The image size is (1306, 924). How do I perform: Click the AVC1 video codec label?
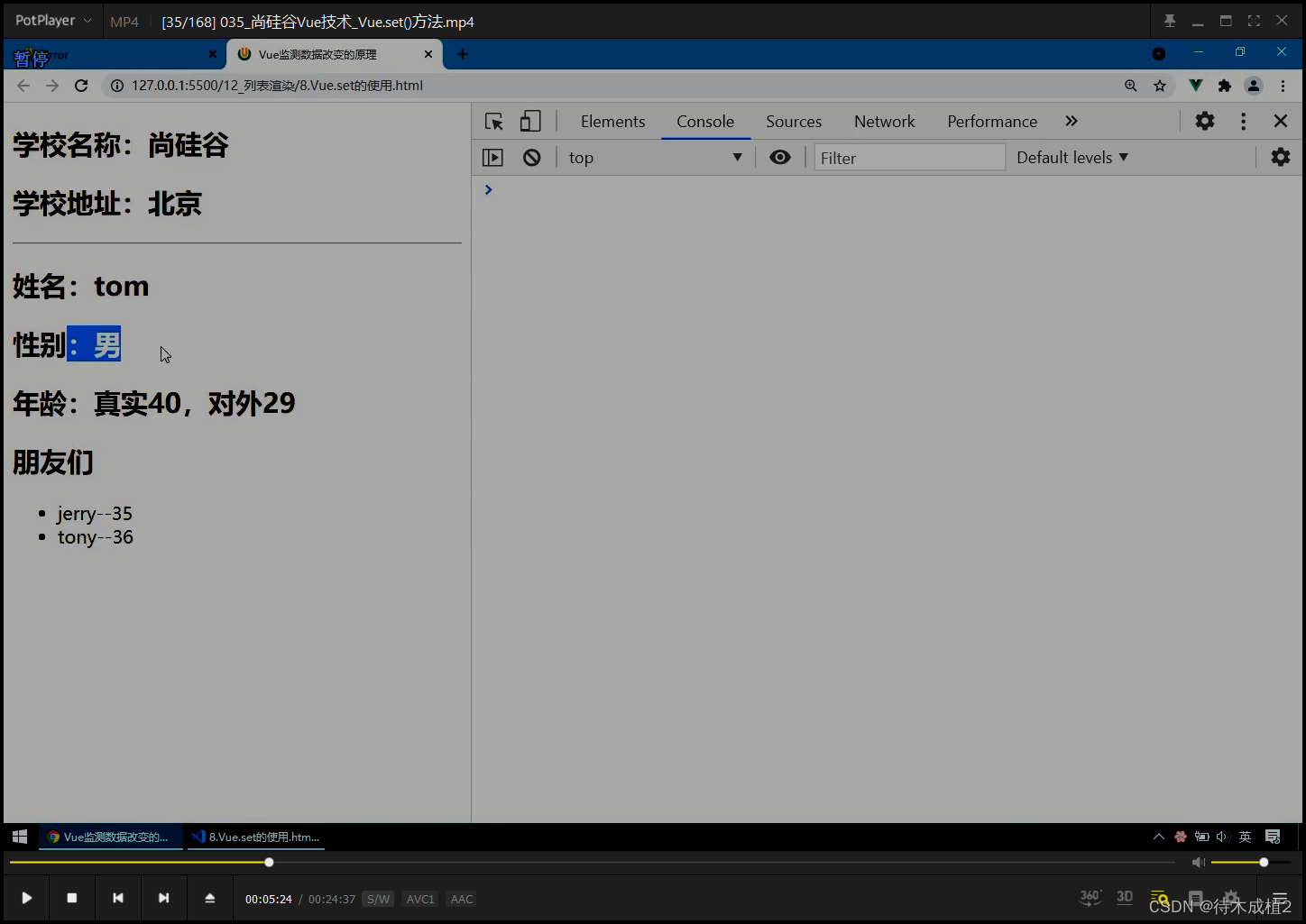point(420,899)
